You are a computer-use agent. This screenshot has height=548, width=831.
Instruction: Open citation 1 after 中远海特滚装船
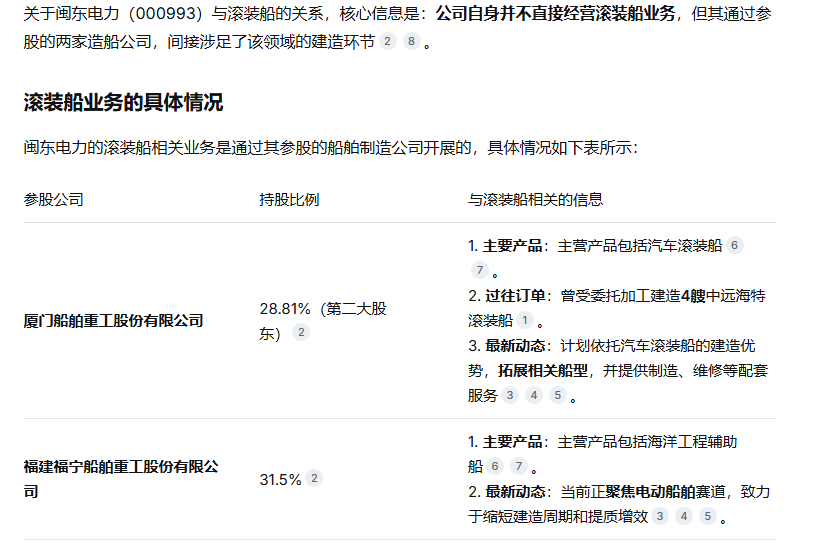pyautogui.click(x=525, y=320)
